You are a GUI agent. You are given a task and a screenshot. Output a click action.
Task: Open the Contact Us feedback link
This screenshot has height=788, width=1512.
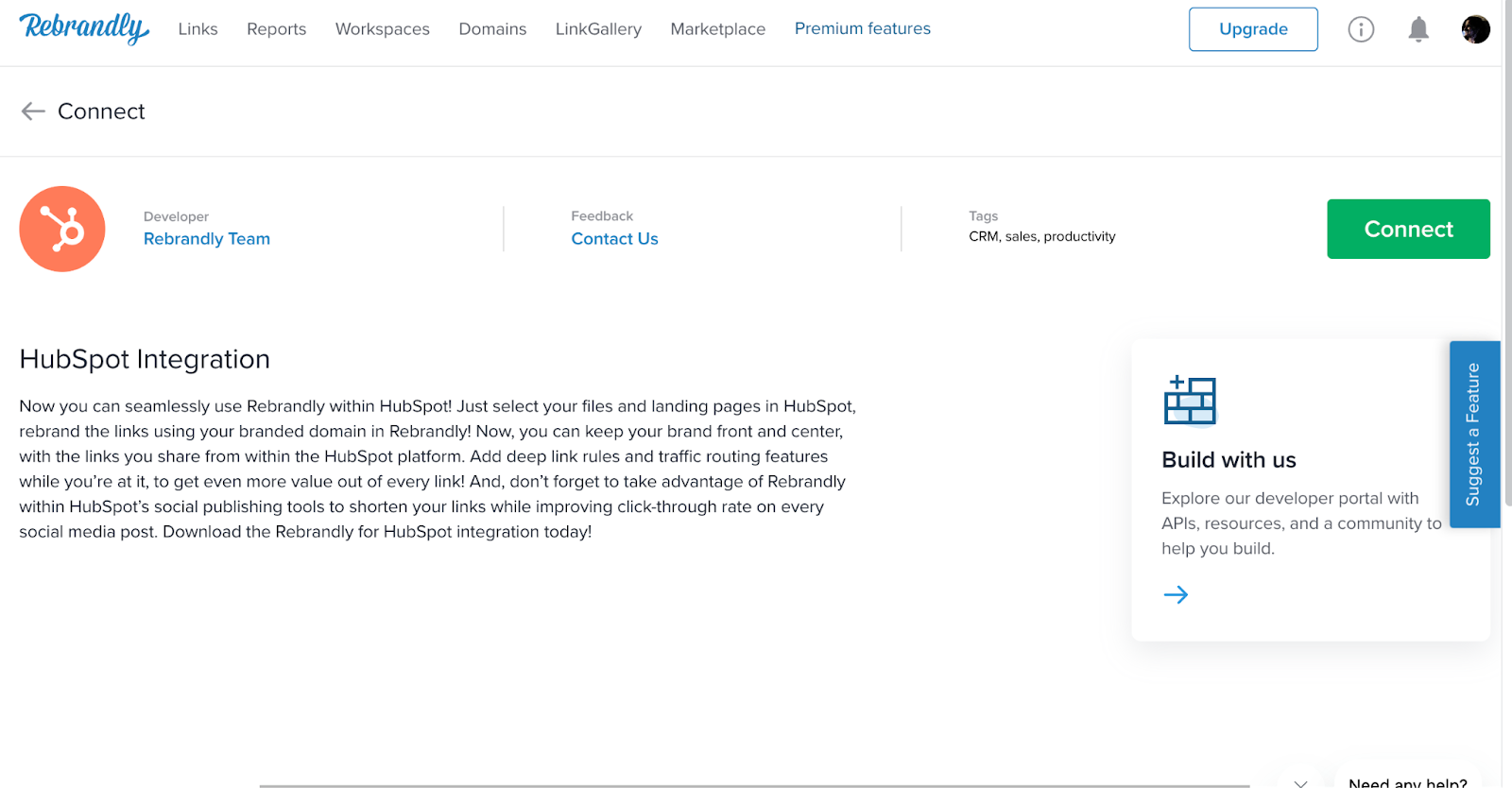tap(614, 239)
